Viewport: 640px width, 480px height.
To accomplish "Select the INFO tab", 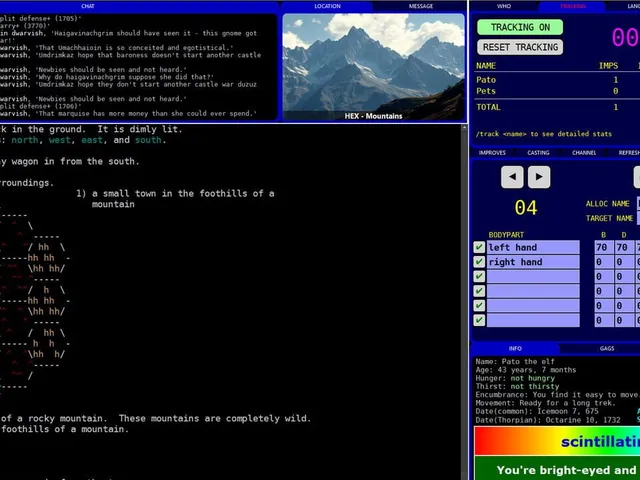I will (515, 348).
